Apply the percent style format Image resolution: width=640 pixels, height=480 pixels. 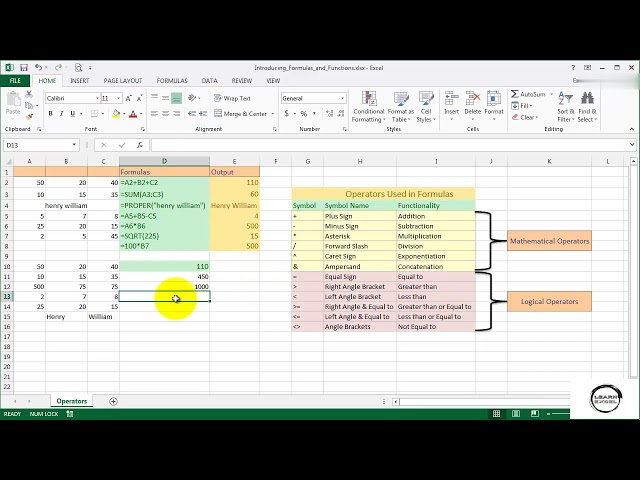pyautogui.click(x=304, y=114)
